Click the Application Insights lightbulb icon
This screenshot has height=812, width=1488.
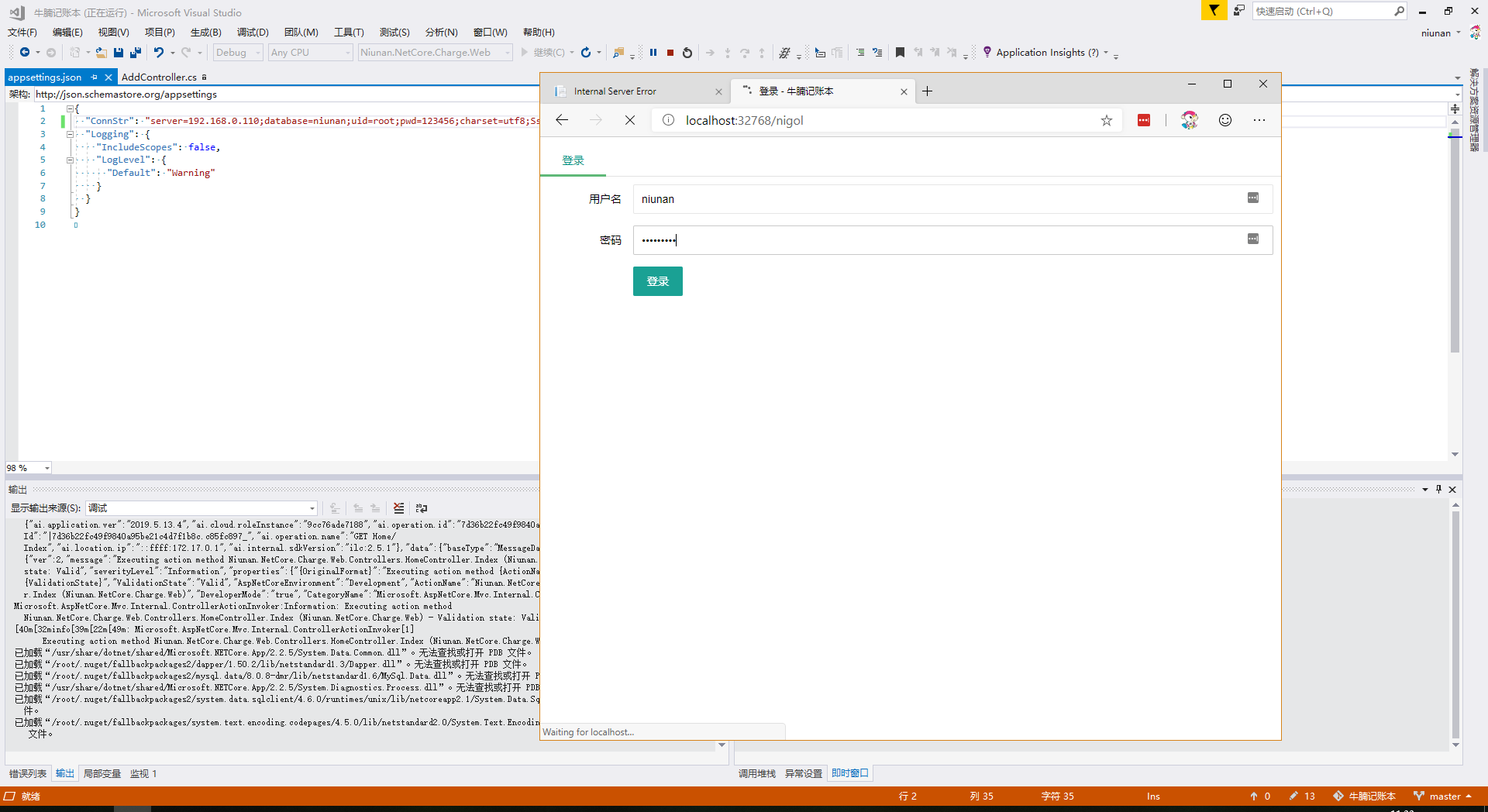pyautogui.click(x=987, y=52)
